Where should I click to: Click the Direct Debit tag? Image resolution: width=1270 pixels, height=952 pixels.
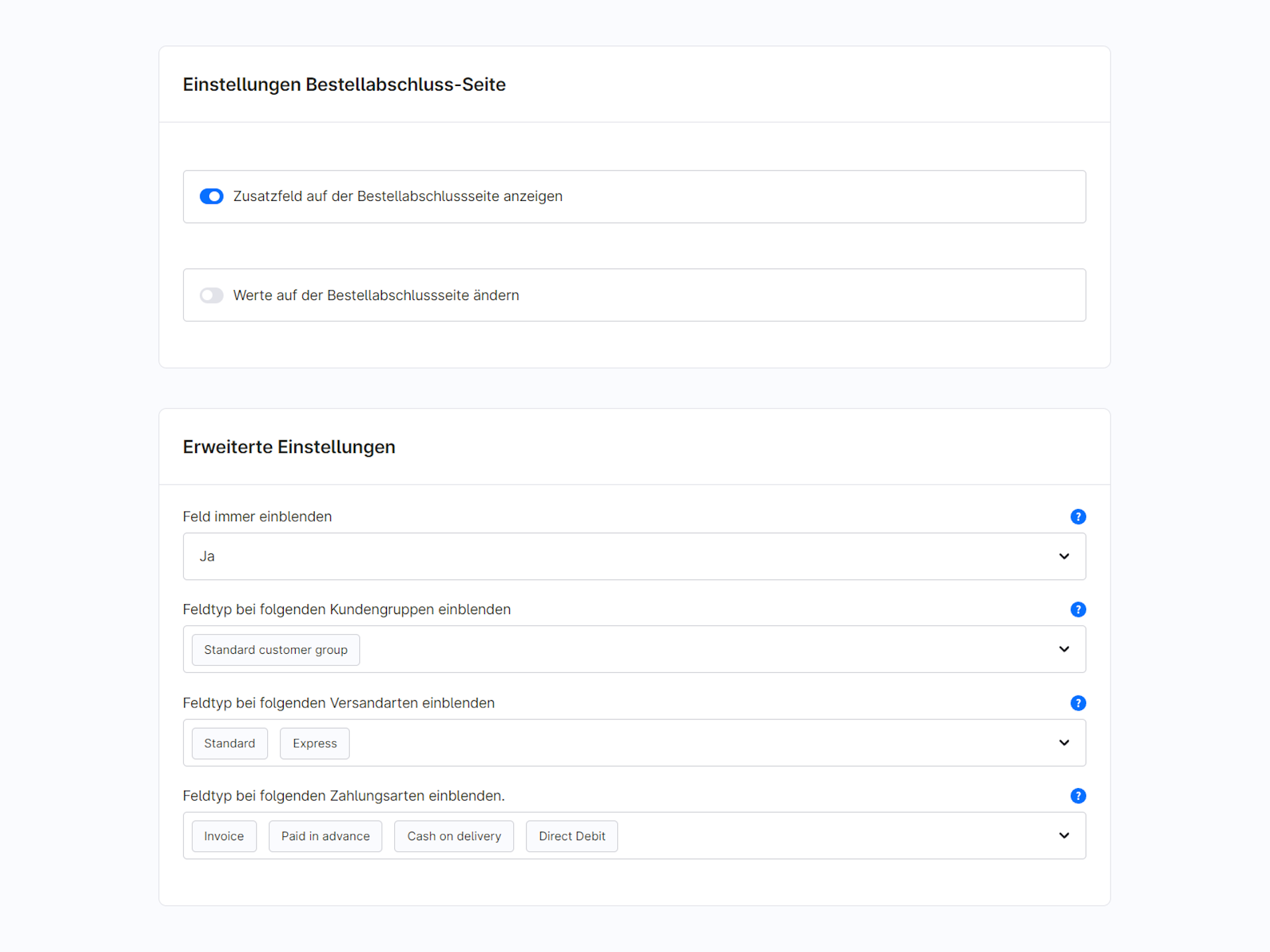tap(571, 836)
